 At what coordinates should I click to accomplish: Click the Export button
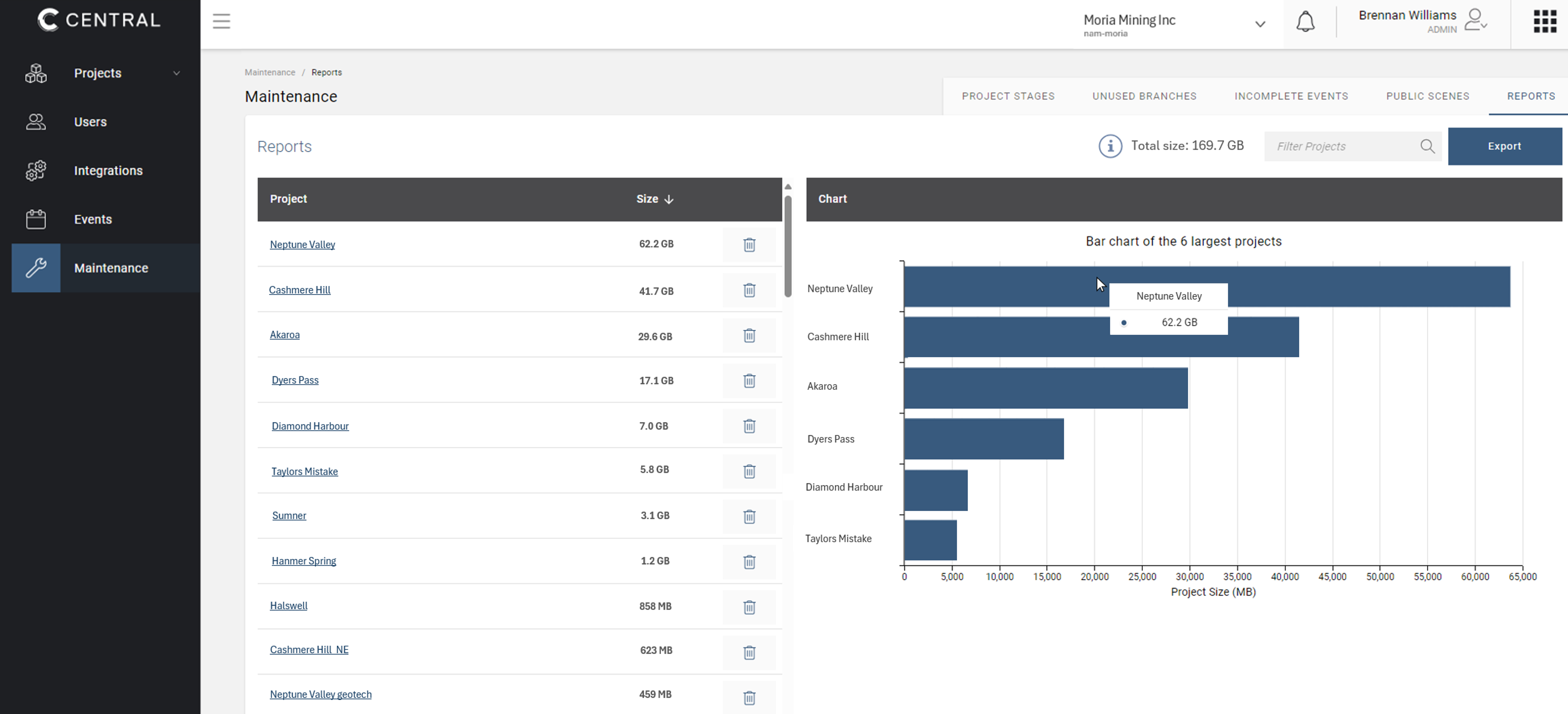[1504, 146]
